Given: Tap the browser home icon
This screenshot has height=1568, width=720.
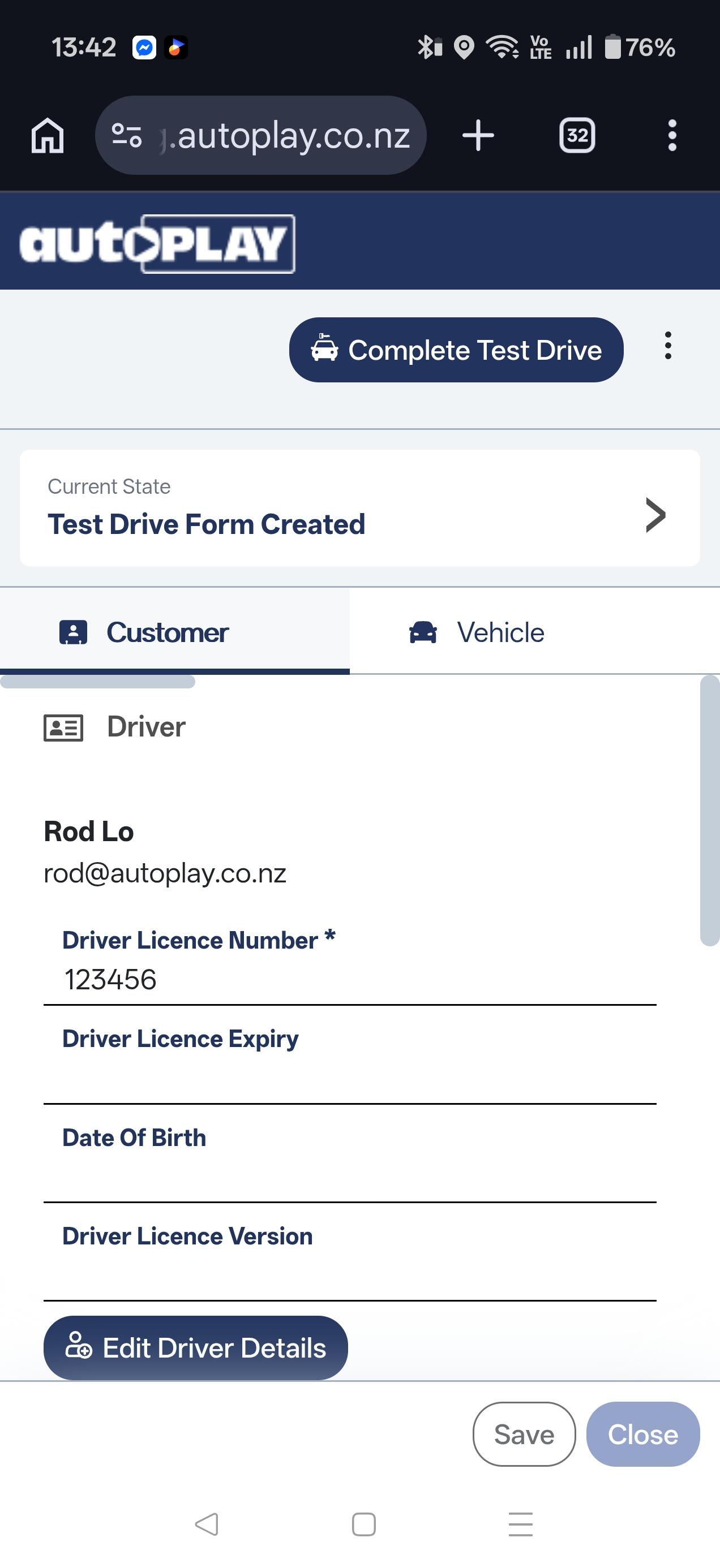Looking at the screenshot, I should click(48, 135).
